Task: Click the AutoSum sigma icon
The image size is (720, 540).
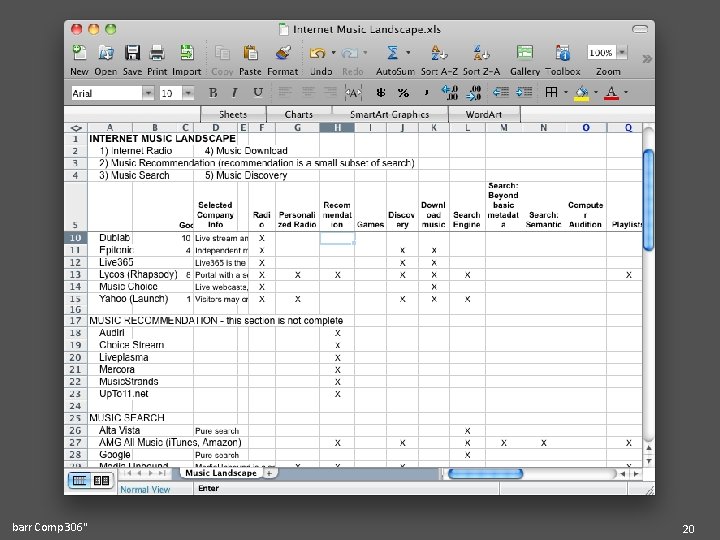Action: pos(392,53)
